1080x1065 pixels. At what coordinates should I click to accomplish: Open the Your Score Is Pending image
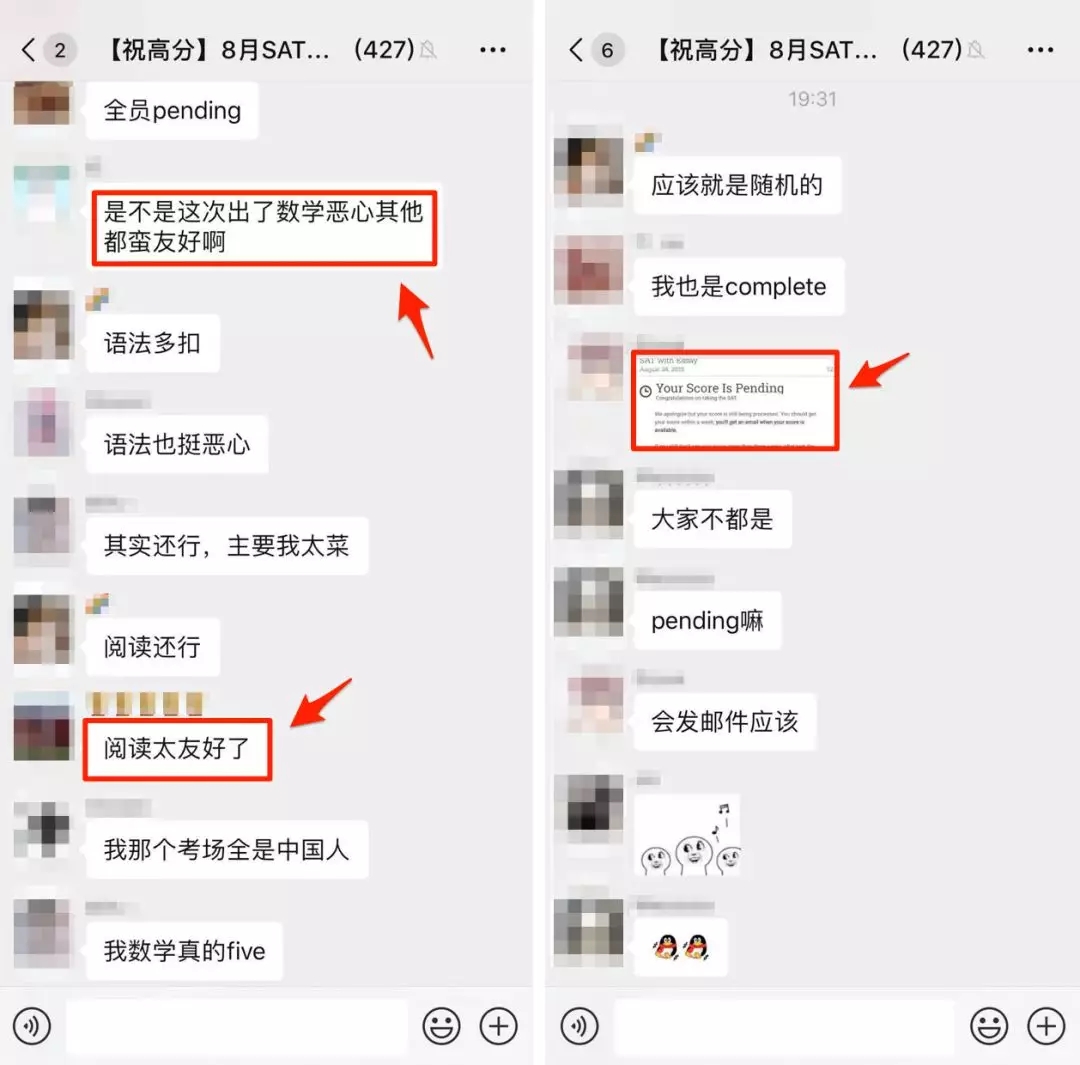click(x=735, y=400)
